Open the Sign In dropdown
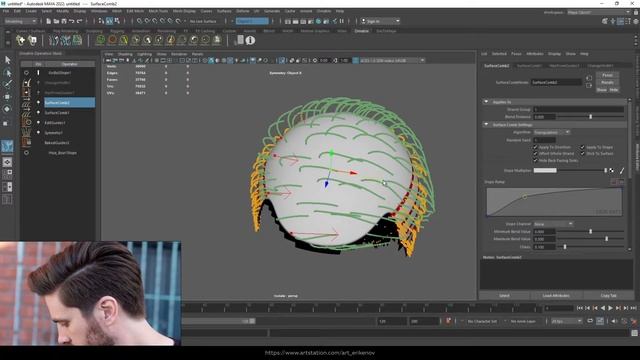The width and height of the screenshot is (640, 360). tap(380, 21)
